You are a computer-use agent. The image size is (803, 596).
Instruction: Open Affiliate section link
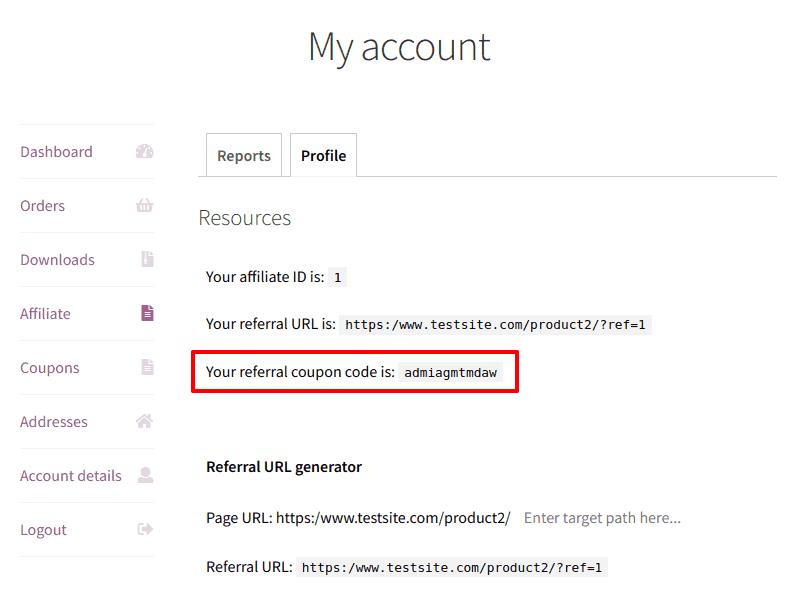pos(45,314)
